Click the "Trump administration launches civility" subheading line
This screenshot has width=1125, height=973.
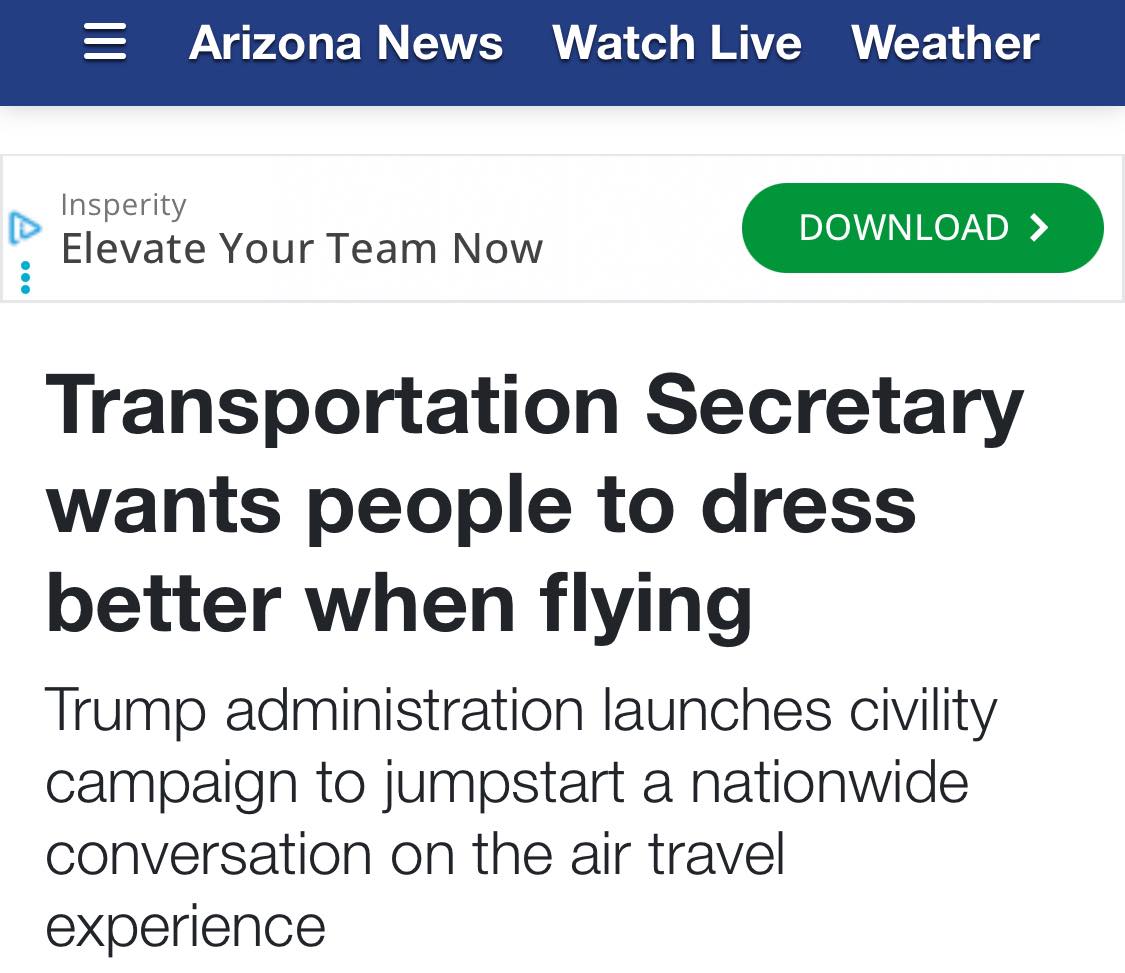(x=521, y=710)
